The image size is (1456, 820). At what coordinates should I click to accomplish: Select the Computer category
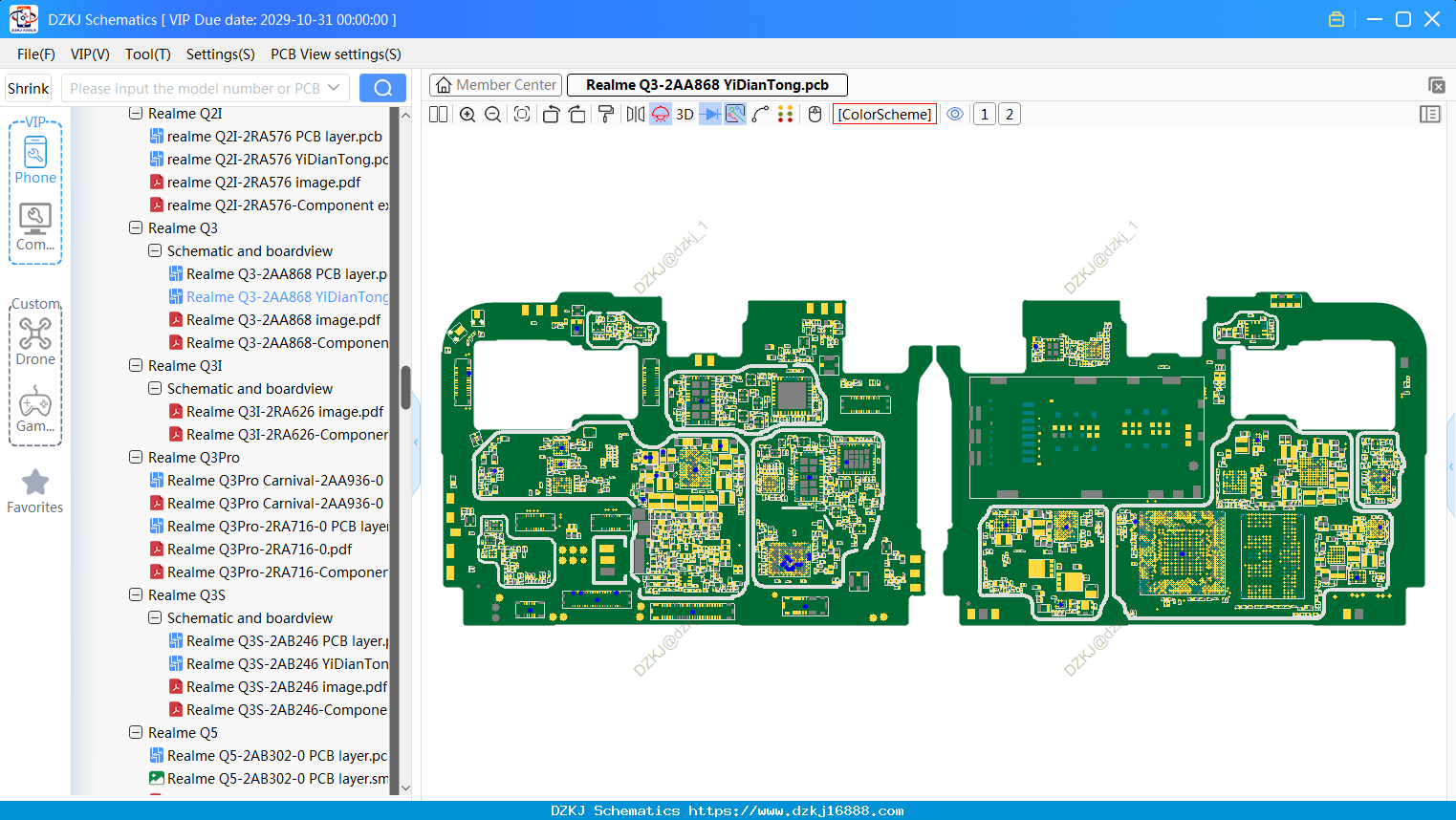pos(35,227)
